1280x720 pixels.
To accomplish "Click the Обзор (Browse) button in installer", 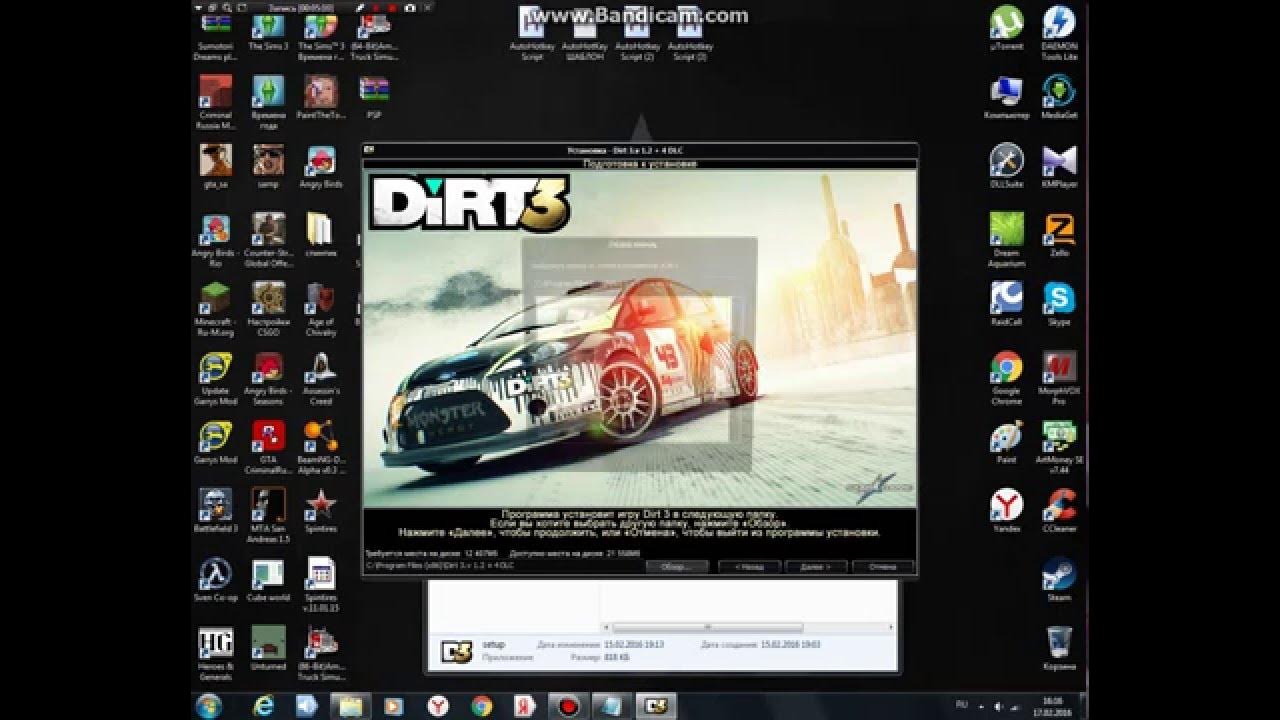I will click(677, 567).
